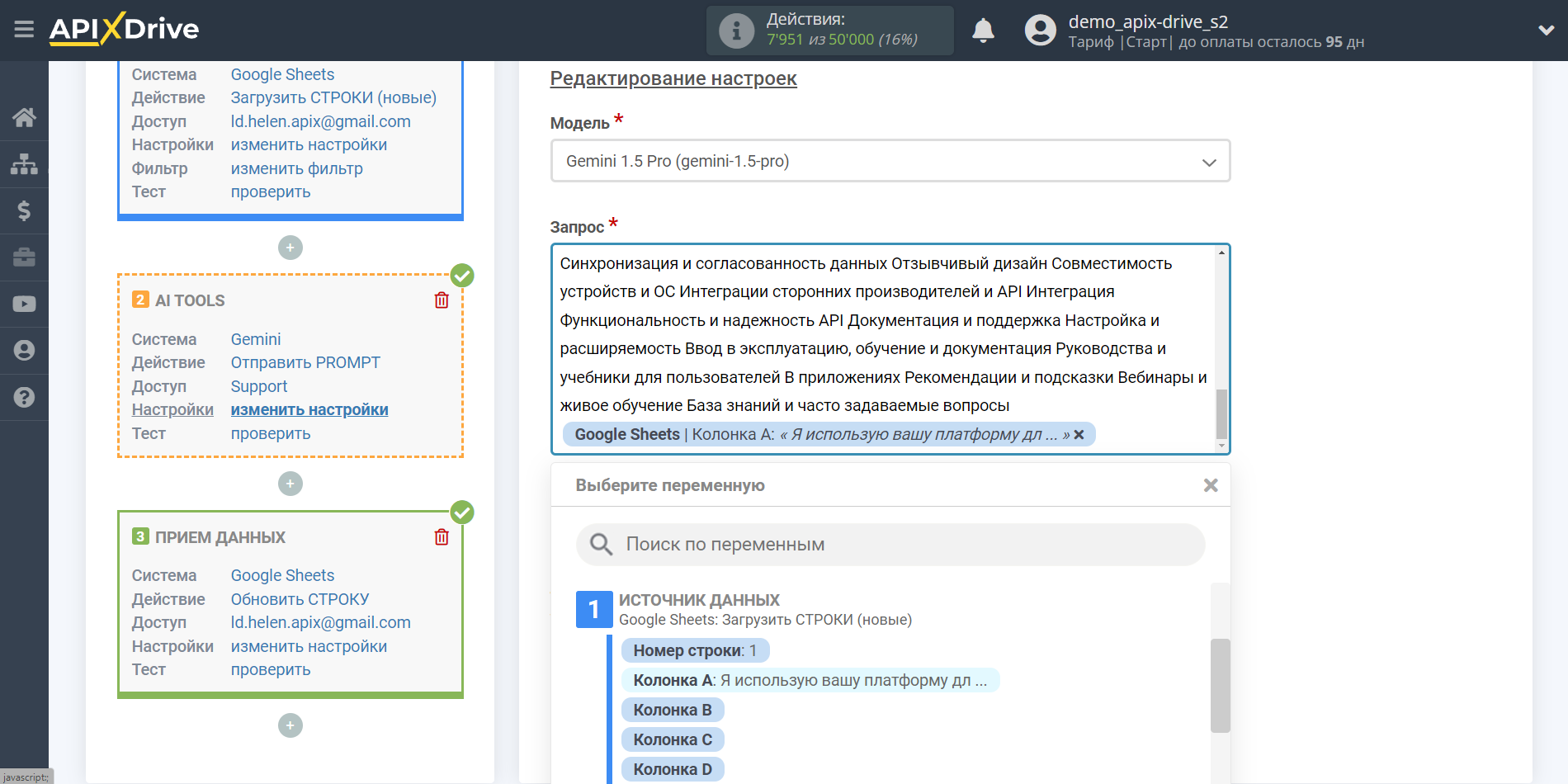Add step after AI TOOLS block
Viewport: 1568px width, 784px height.
point(290,484)
